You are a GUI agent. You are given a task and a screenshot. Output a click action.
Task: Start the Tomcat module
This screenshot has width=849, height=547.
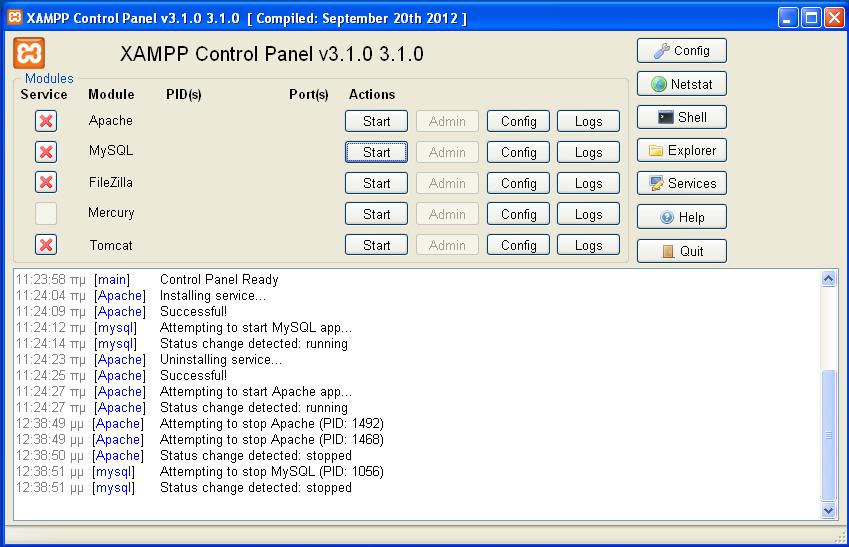(x=376, y=245)
